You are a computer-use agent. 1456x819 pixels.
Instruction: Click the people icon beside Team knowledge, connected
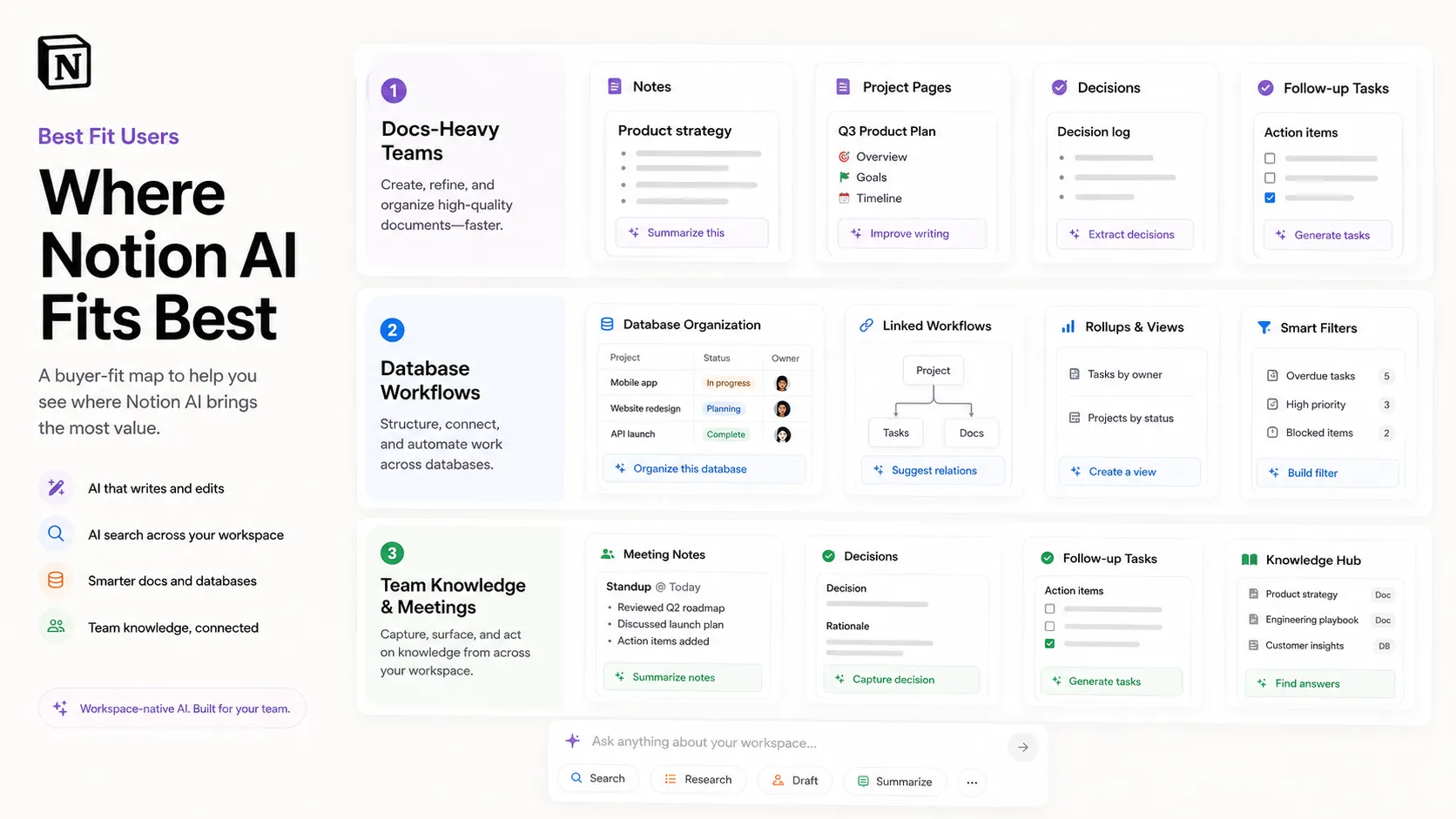56,627
